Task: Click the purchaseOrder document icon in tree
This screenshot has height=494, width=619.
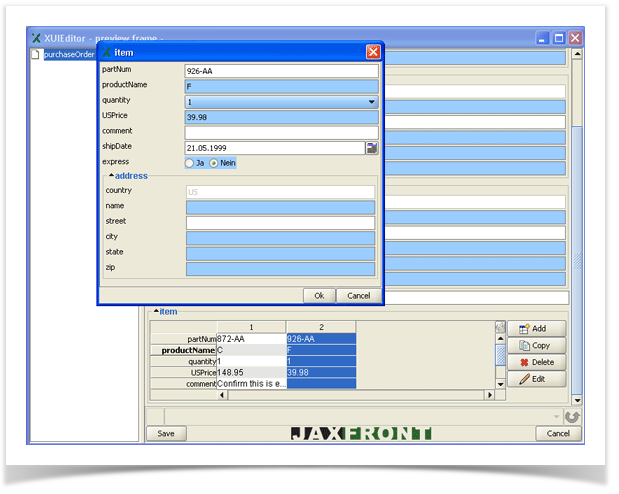Action: click(x=36, y=54)
